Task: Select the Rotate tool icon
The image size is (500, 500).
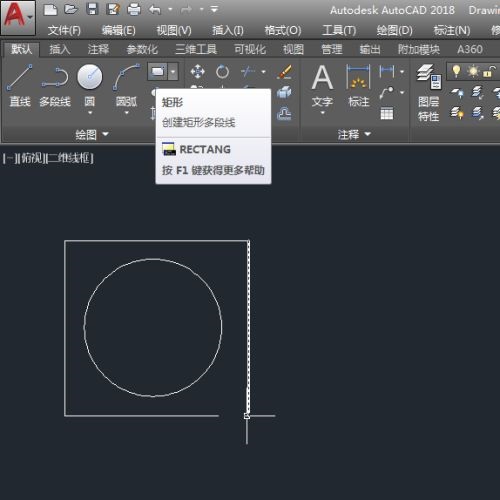Action: (x=222, y=71)
